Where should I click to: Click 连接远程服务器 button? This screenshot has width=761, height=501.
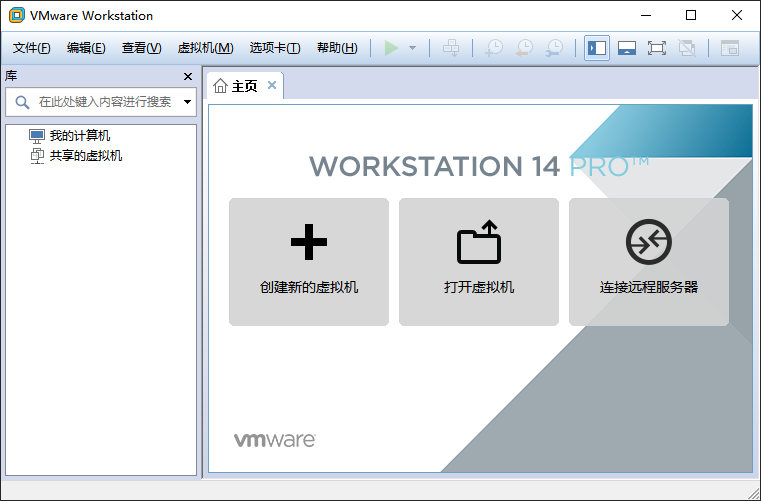(x=649, y=262)
